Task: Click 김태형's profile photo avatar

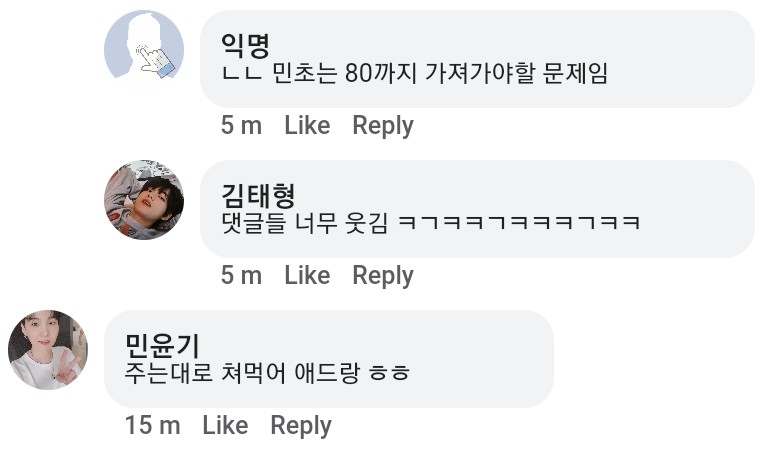Action: 144,199
